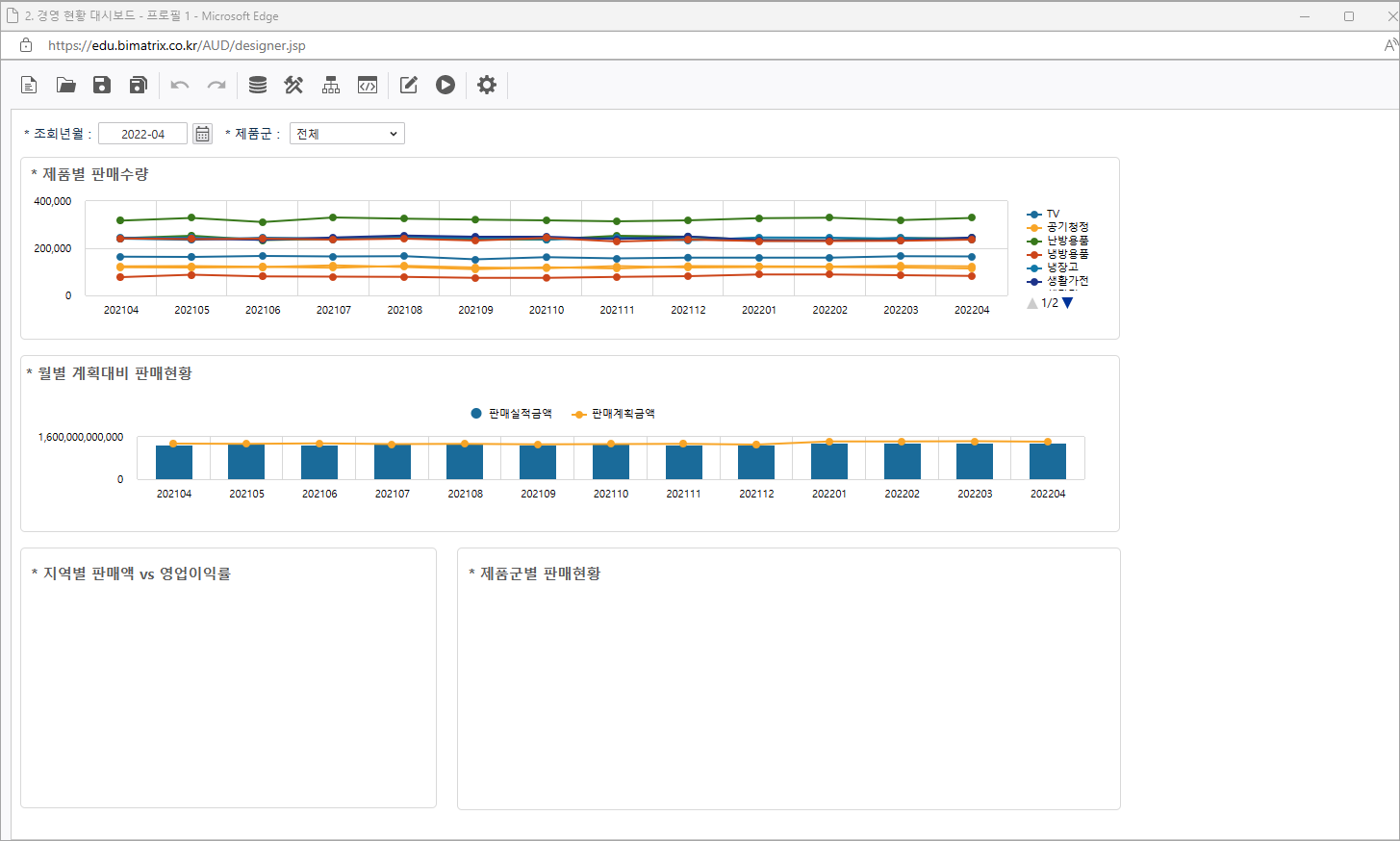This screenshot has height=841, width=1400.
Task: Open a file with the folder icon
Action: click(65, 85)
